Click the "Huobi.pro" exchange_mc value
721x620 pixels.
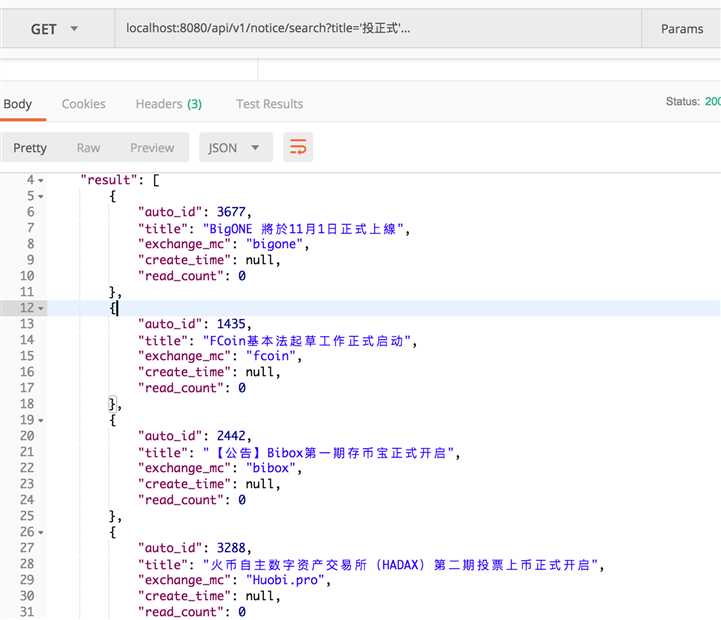285,580
